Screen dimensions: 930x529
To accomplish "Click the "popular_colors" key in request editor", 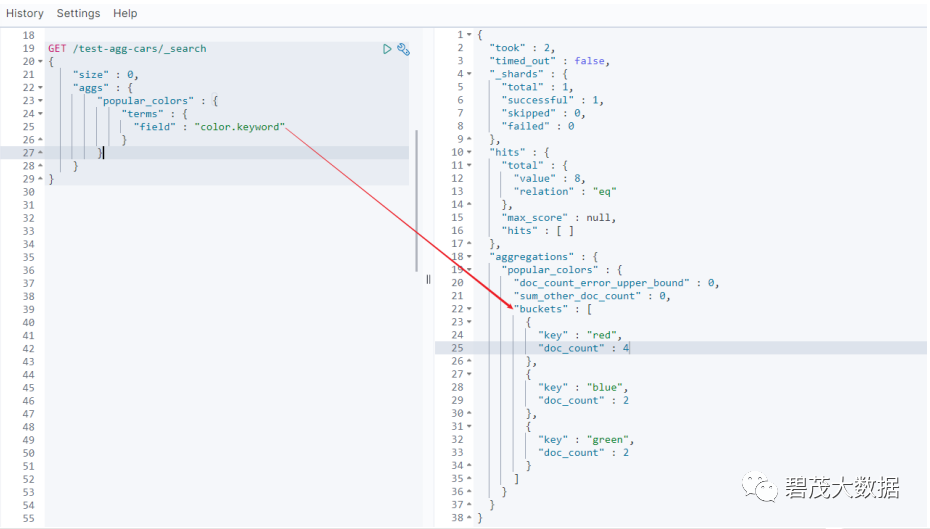I will [145, 101].
